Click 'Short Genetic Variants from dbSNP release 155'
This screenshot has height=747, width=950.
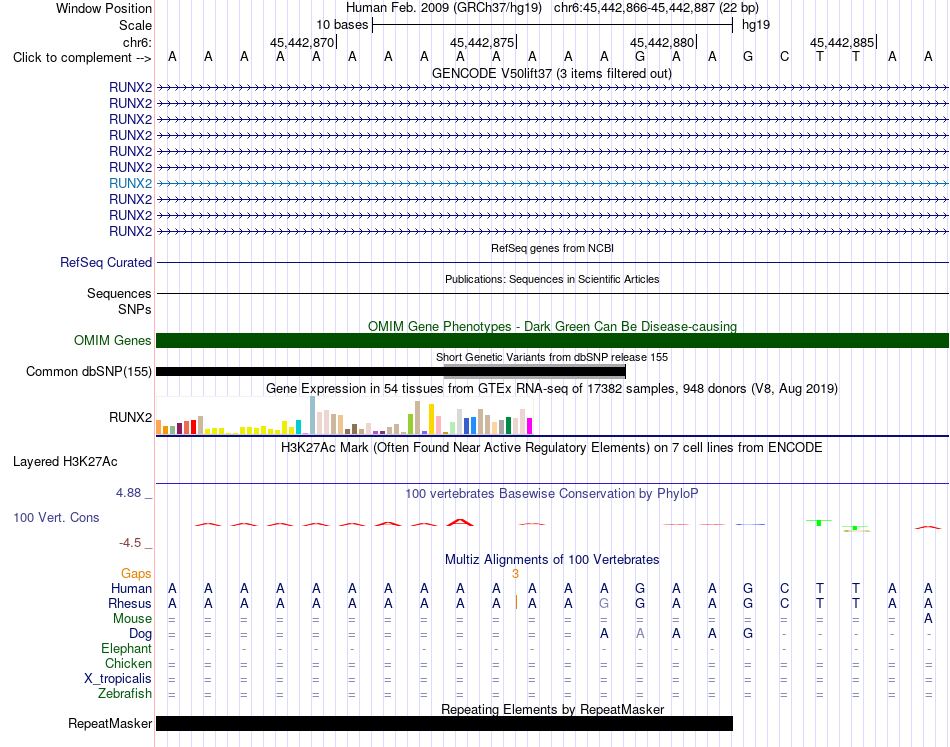[x=552, y=357]
